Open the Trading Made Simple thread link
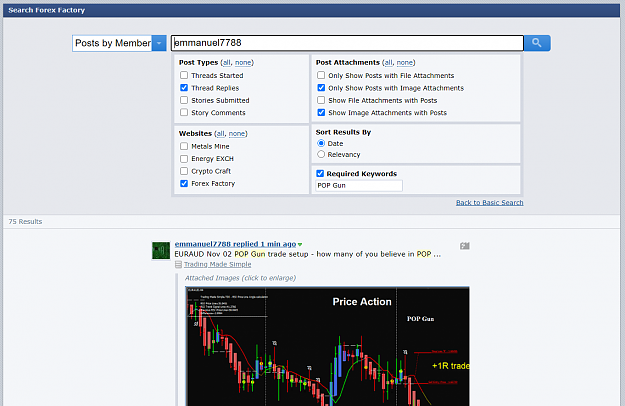The height and width of the screenshot is (406, 625). pyautogui.click(x=217, y=264)
